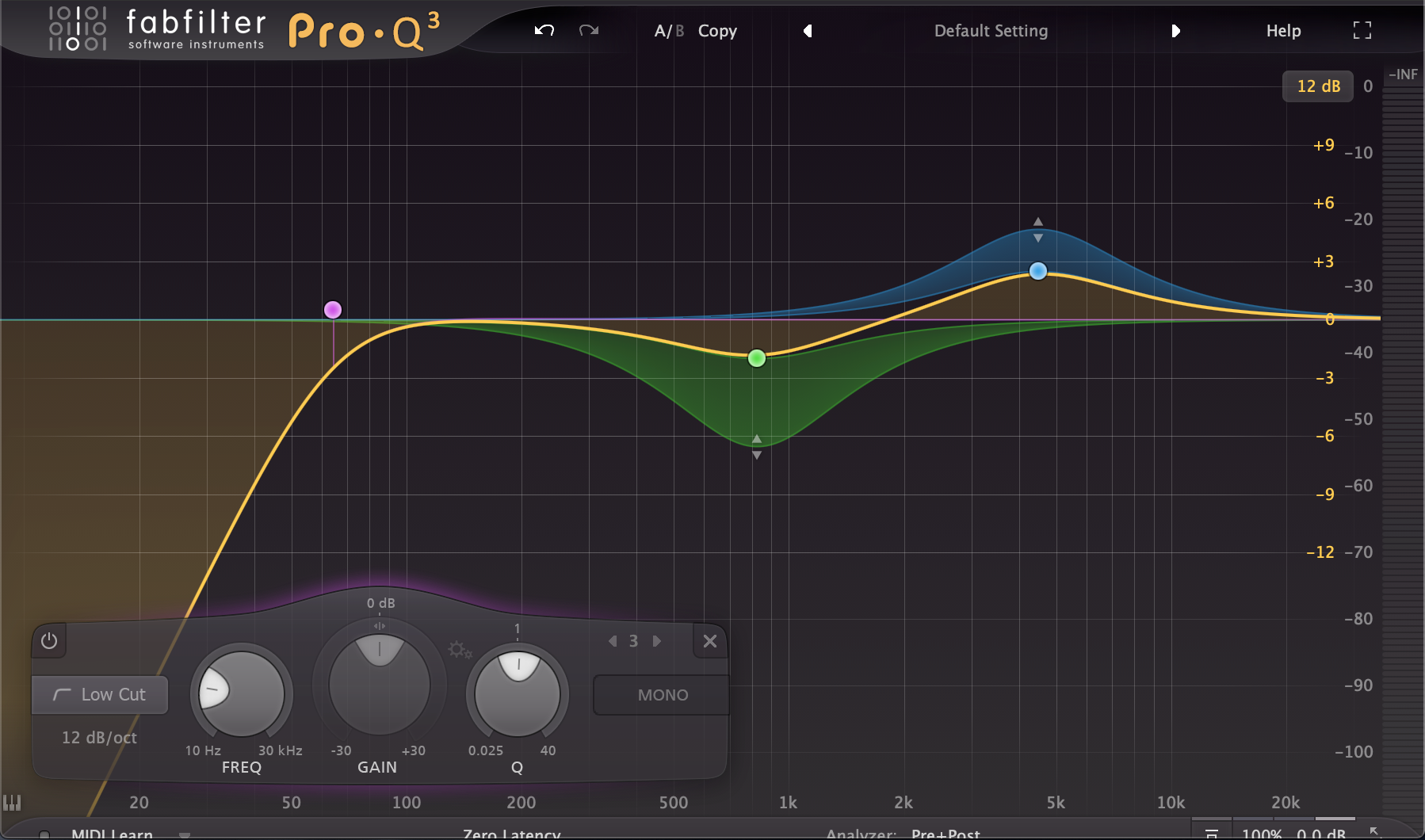The height and width of the screenshot is (840, 1425).
Task: Open the Low Cut filter shape dropdown
Action: click(100, 695)
